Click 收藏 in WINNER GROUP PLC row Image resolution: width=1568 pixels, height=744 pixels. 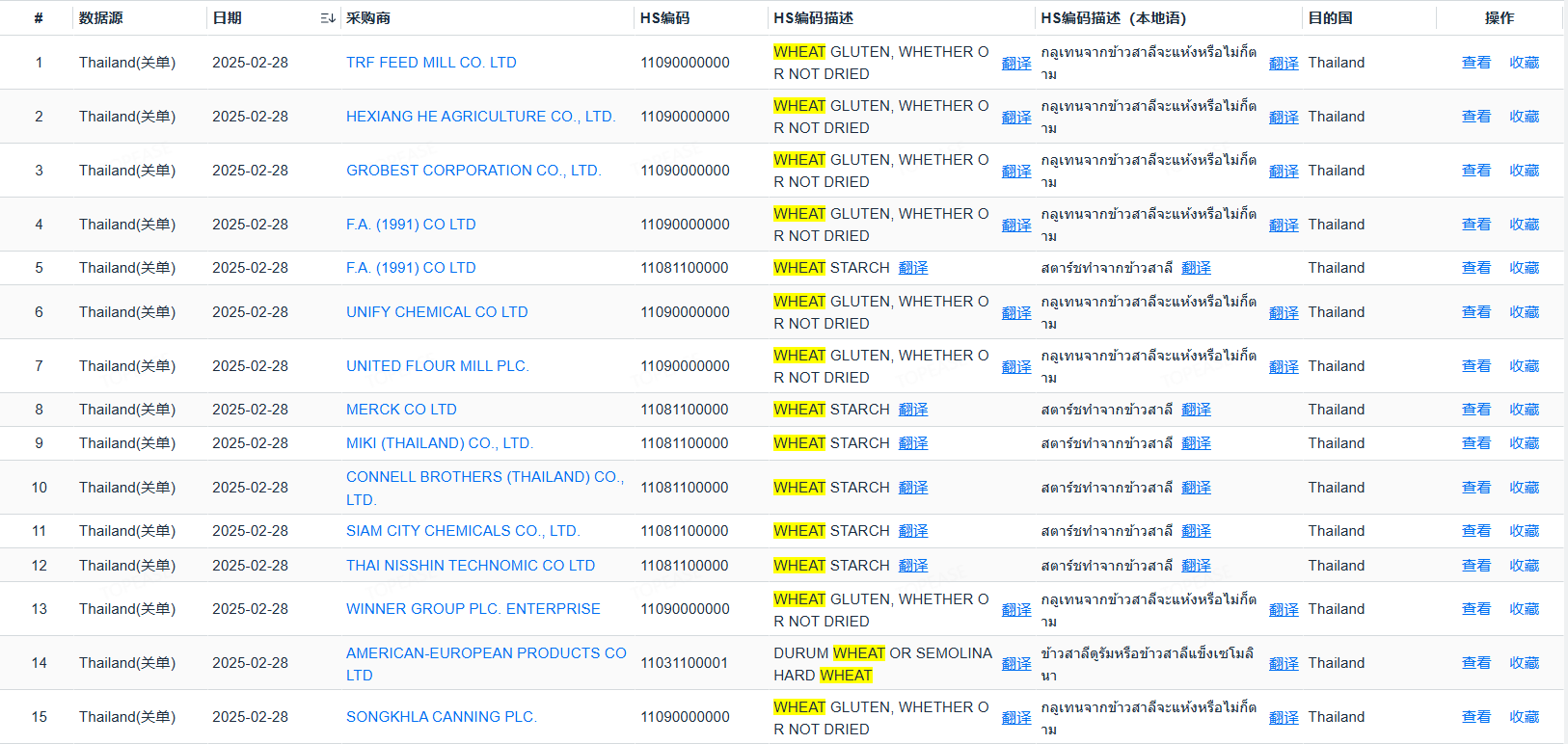(x=1525, y=609)
